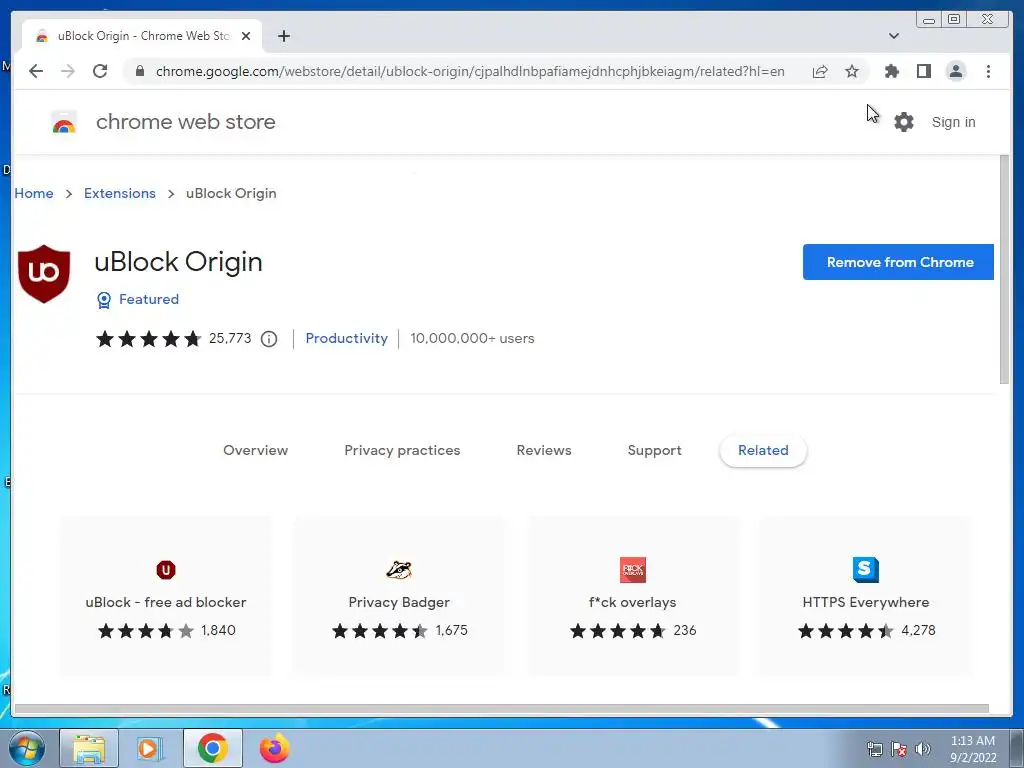This screenshot has width=1024, height=768.
Task: Click the horizontal scrollbar at bottom
Action: click(502, 709)
